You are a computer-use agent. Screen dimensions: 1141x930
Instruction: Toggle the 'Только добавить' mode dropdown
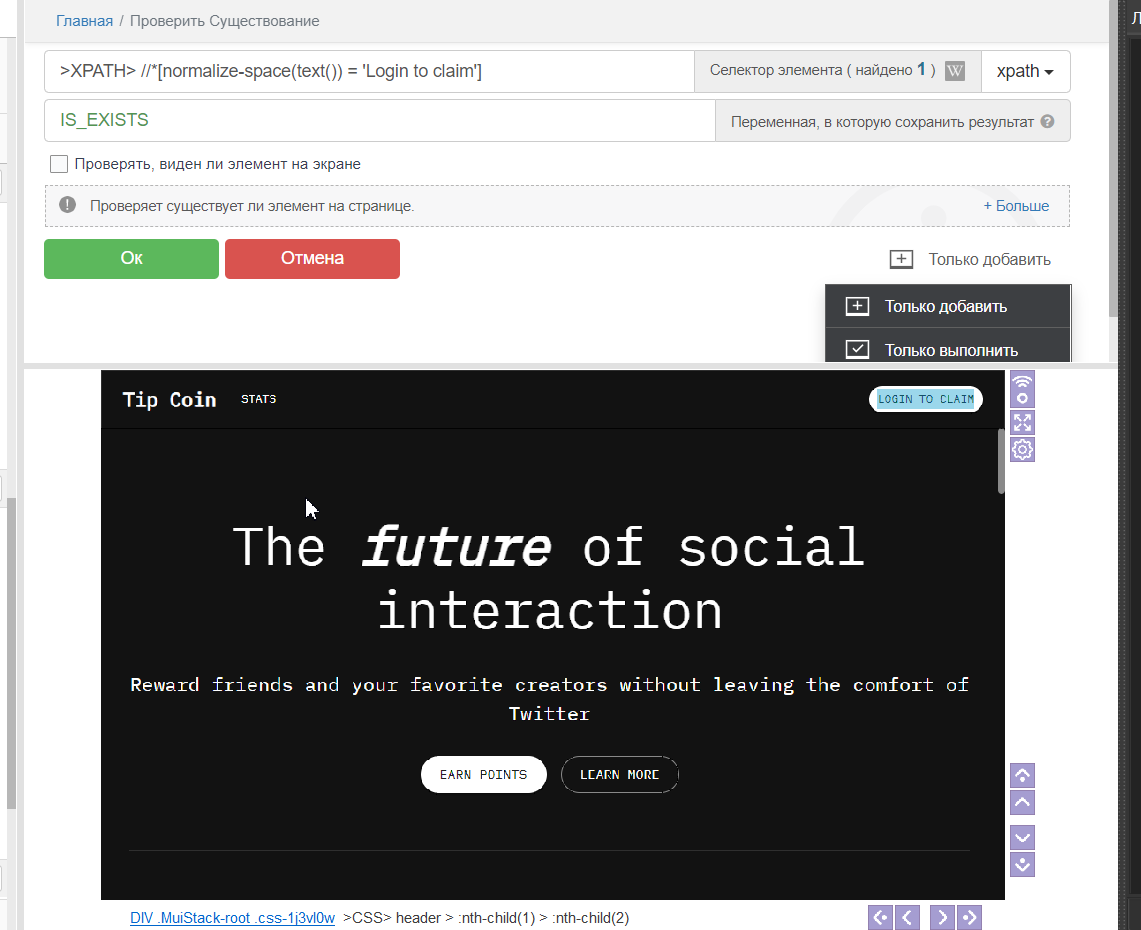970,260
